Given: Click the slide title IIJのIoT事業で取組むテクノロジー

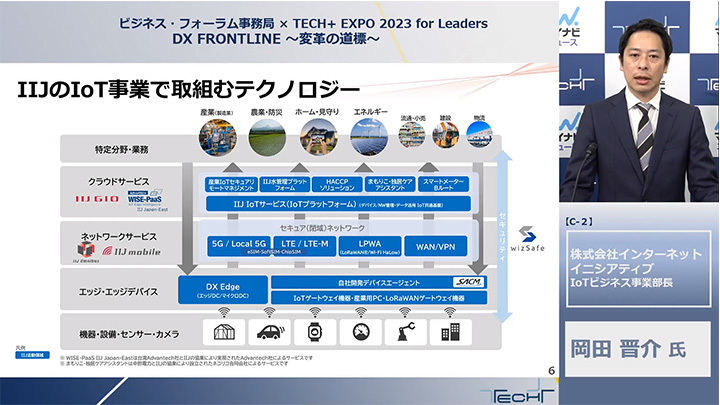Looking at the screenshot, I should 188,90.
